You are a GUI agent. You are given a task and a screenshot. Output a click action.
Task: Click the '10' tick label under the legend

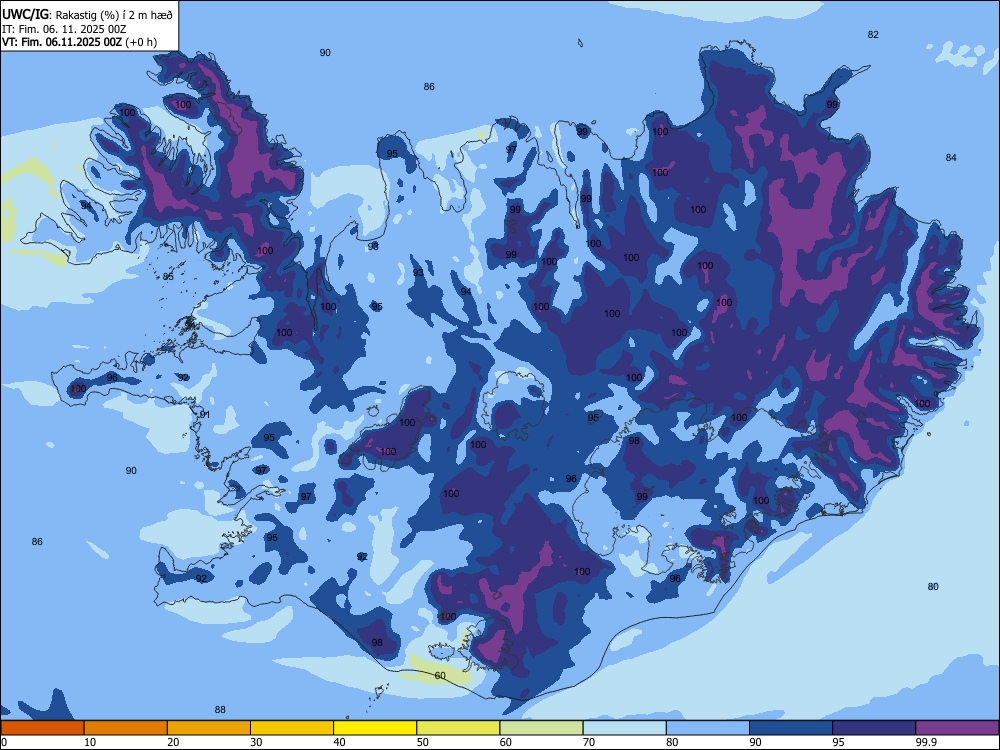coord(90,742)
